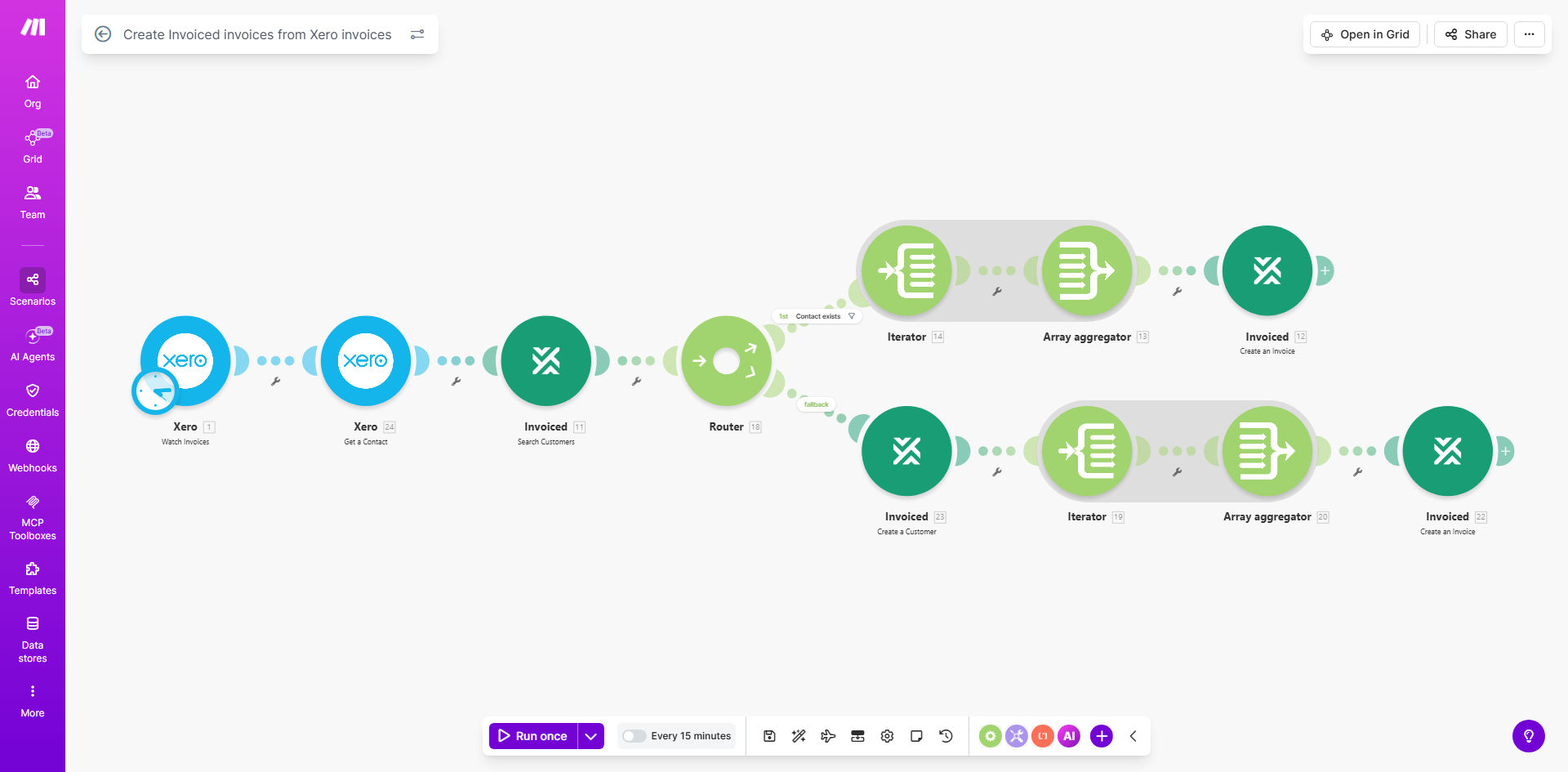Add module after Invoiced 12 via plus
The height and width of the screenshot is (772, 1568).
[x=1325, y=270]
